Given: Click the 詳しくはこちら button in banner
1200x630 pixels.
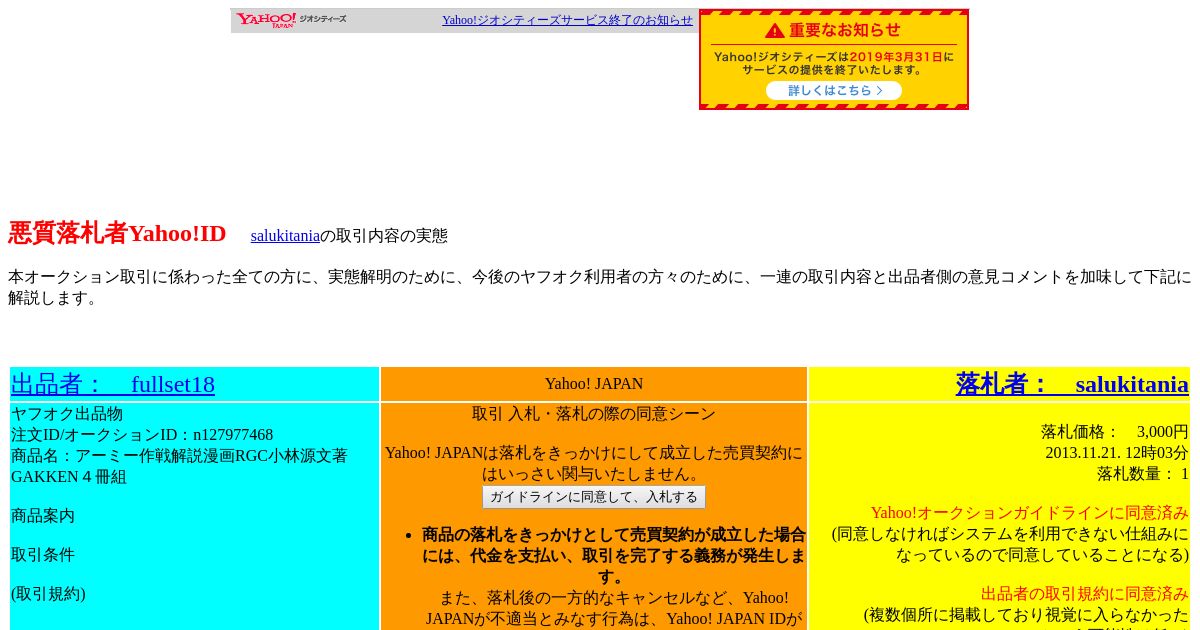Looking at the screenshot, I should [x=834, y=90].
